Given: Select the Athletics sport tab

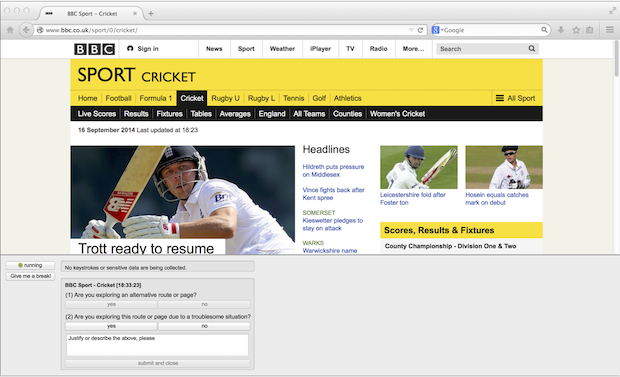Looking at the screenshot, I should click(x=348, y=98).
